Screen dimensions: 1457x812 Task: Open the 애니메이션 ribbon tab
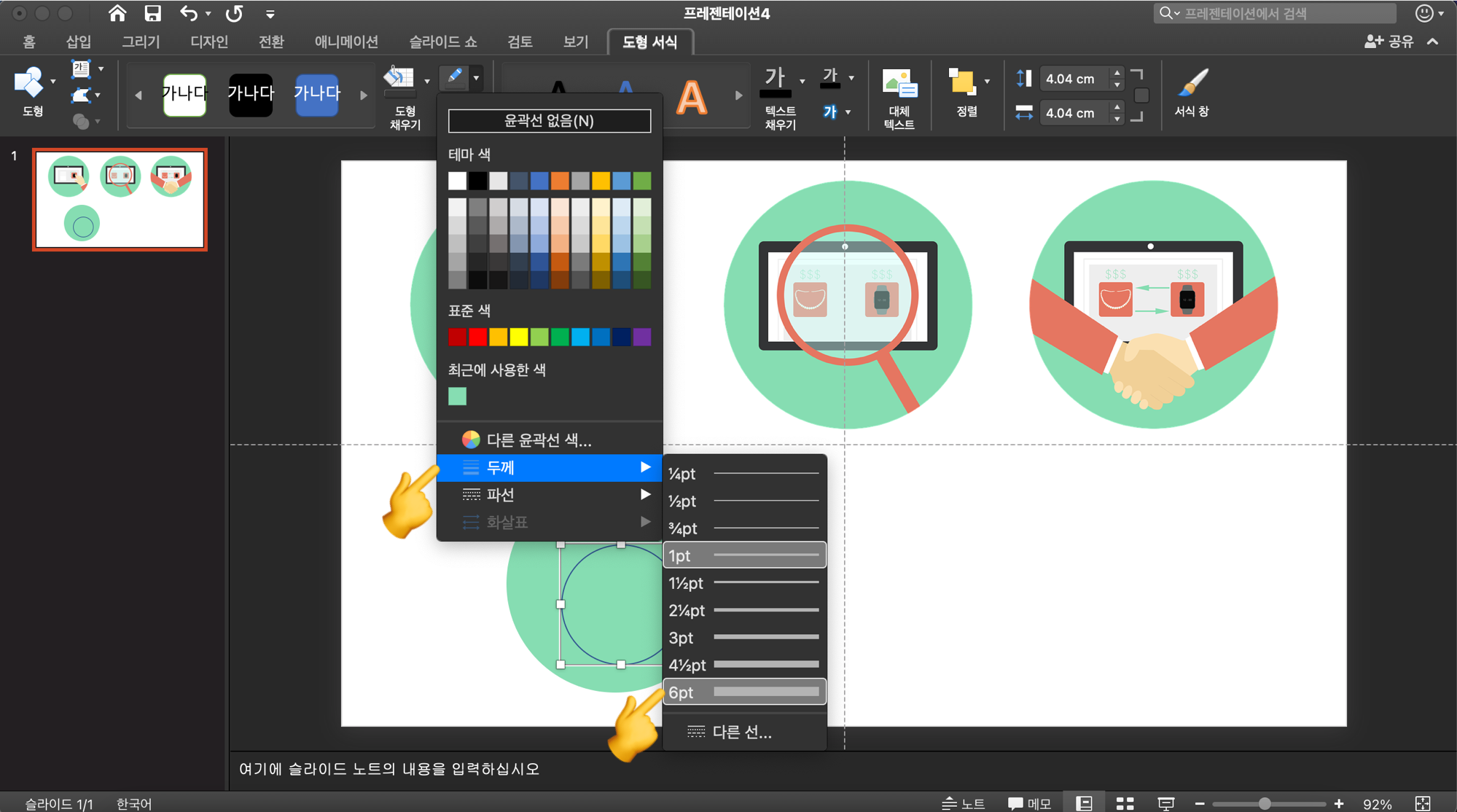(x=346, y=42)
